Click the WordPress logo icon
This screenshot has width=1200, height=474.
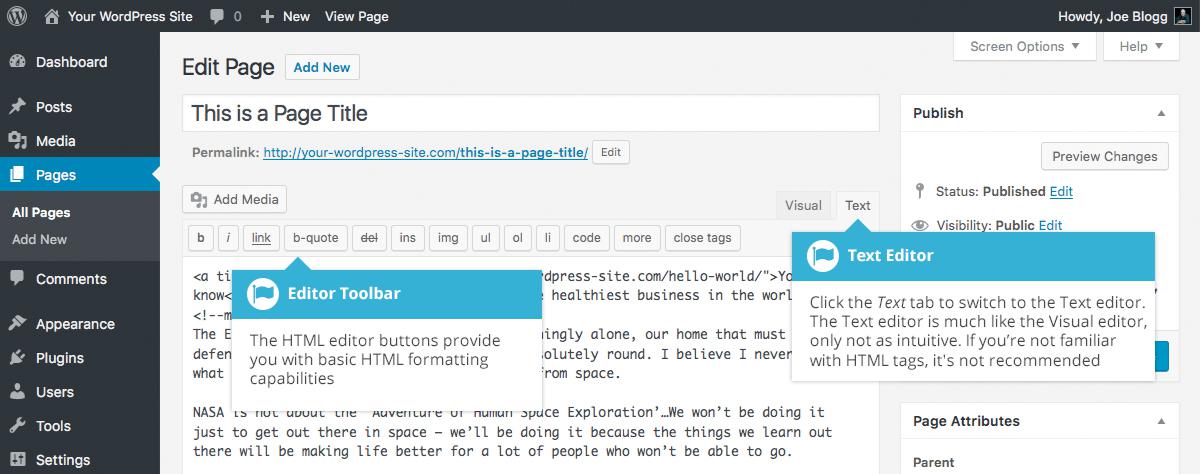[17, 16]
